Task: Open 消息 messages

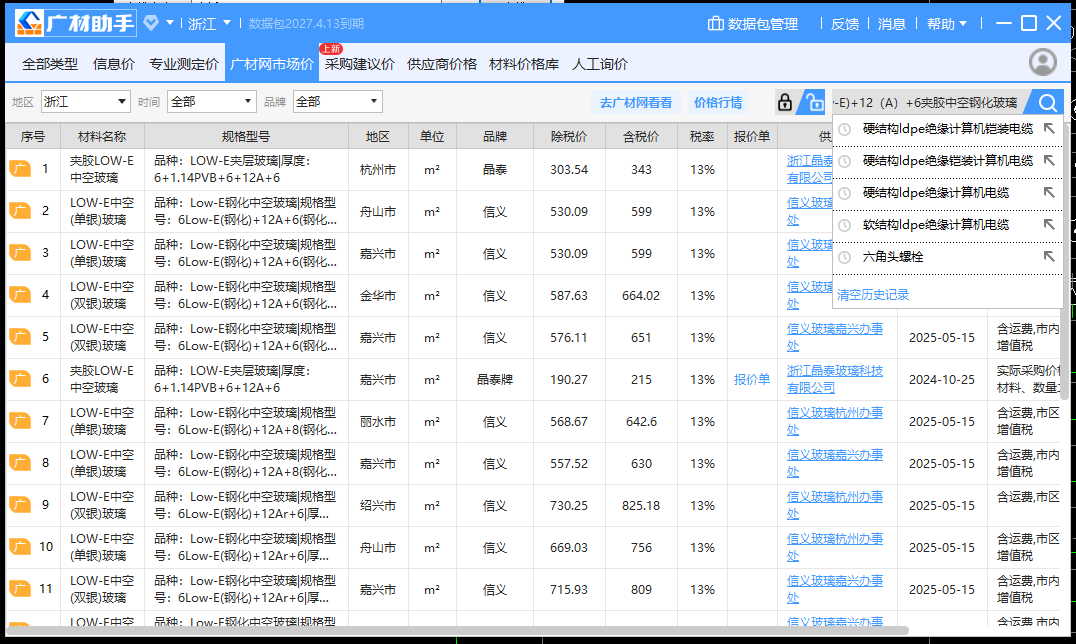Action: click(891, 23)
